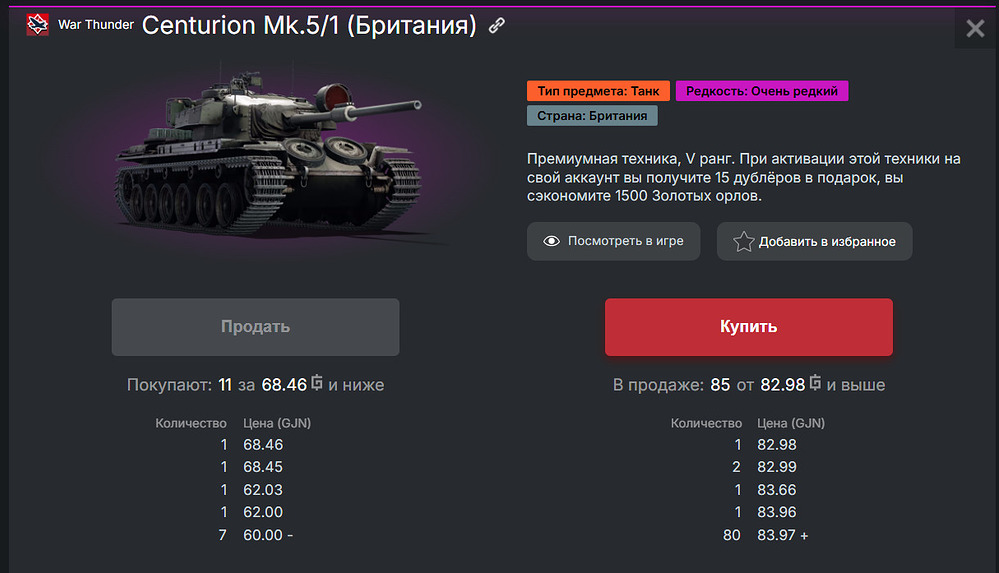Click Добавить в избранное button
The width and height of the screenshot is (999, 573).
(814, 241)
